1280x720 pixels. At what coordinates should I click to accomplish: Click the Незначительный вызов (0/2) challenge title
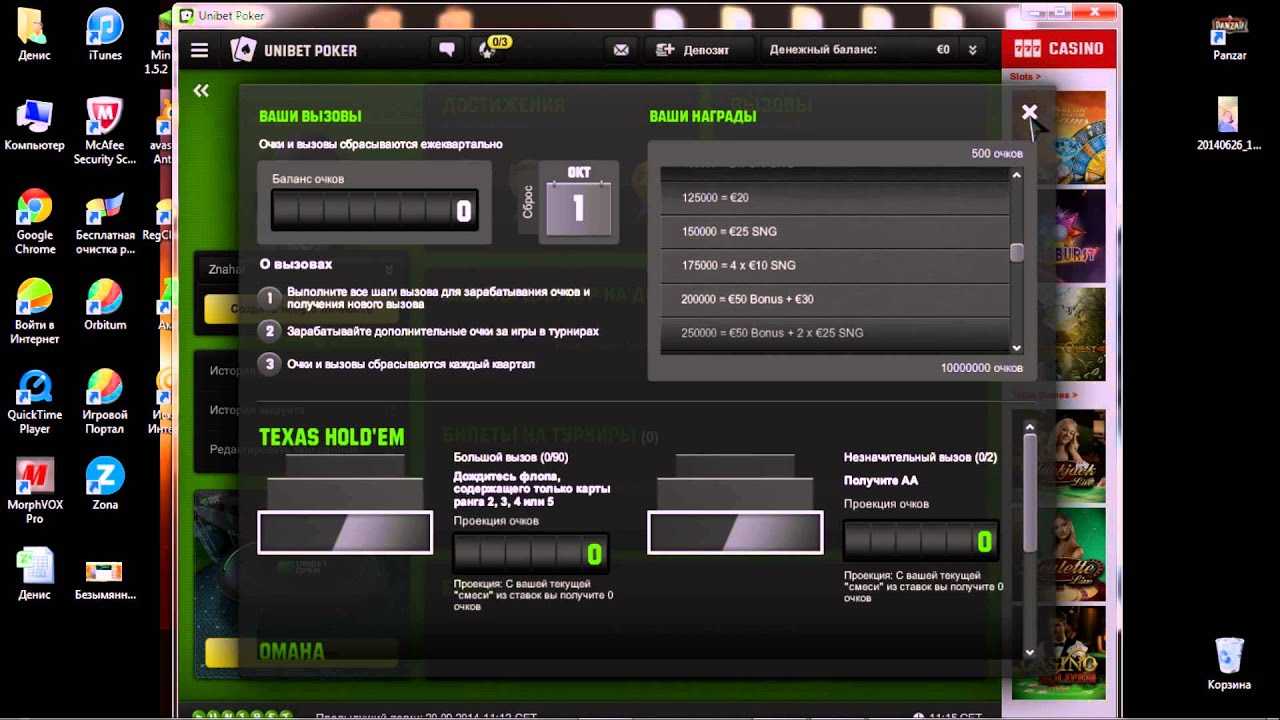(x=920, y=457)
